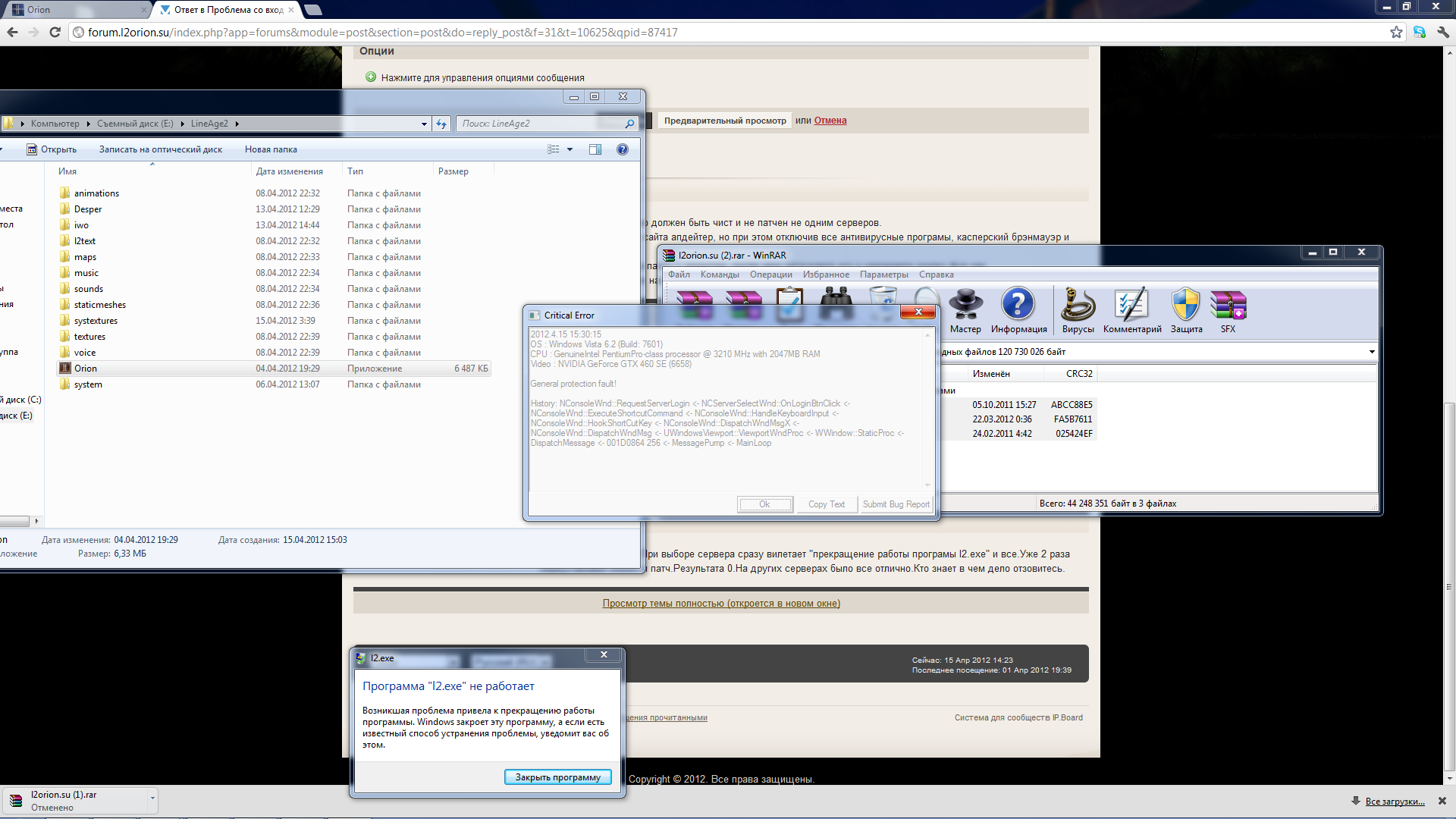Open new Chrome tab
Screen dimensions: 1456x819
(313, 10)
